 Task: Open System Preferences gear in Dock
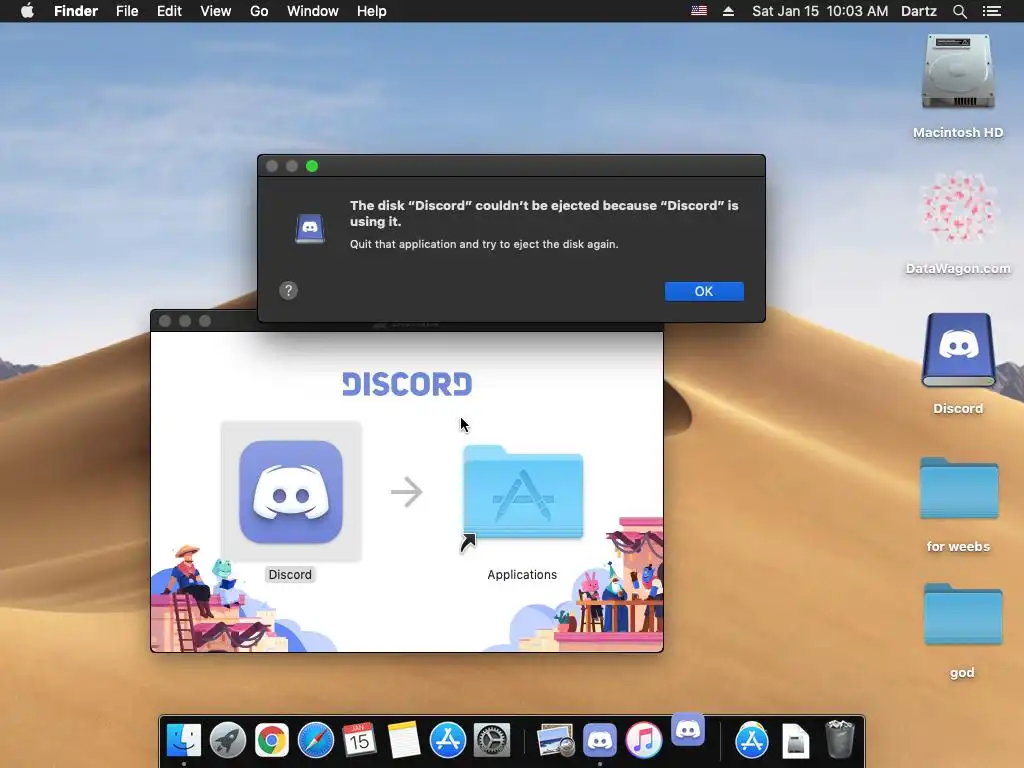coord(491,741)
